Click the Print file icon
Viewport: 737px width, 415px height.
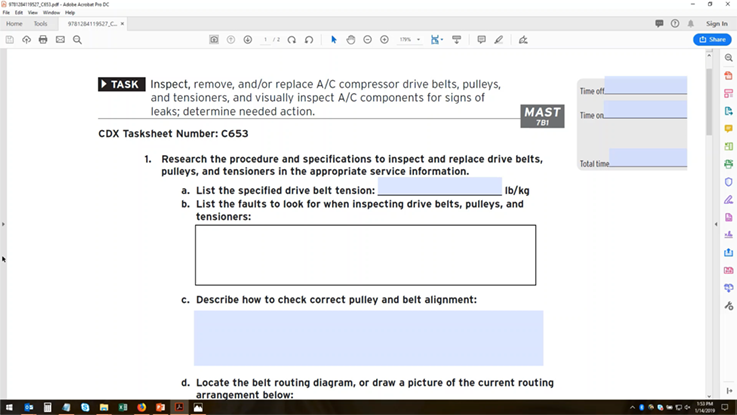point(43,39)
